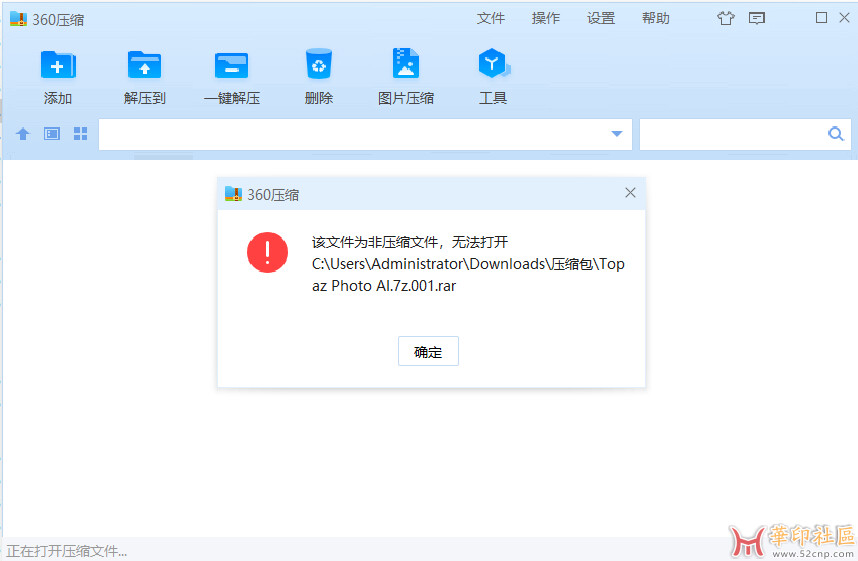
Task: Click the 添加 (Add) toolbar icon
Action: 58,65
